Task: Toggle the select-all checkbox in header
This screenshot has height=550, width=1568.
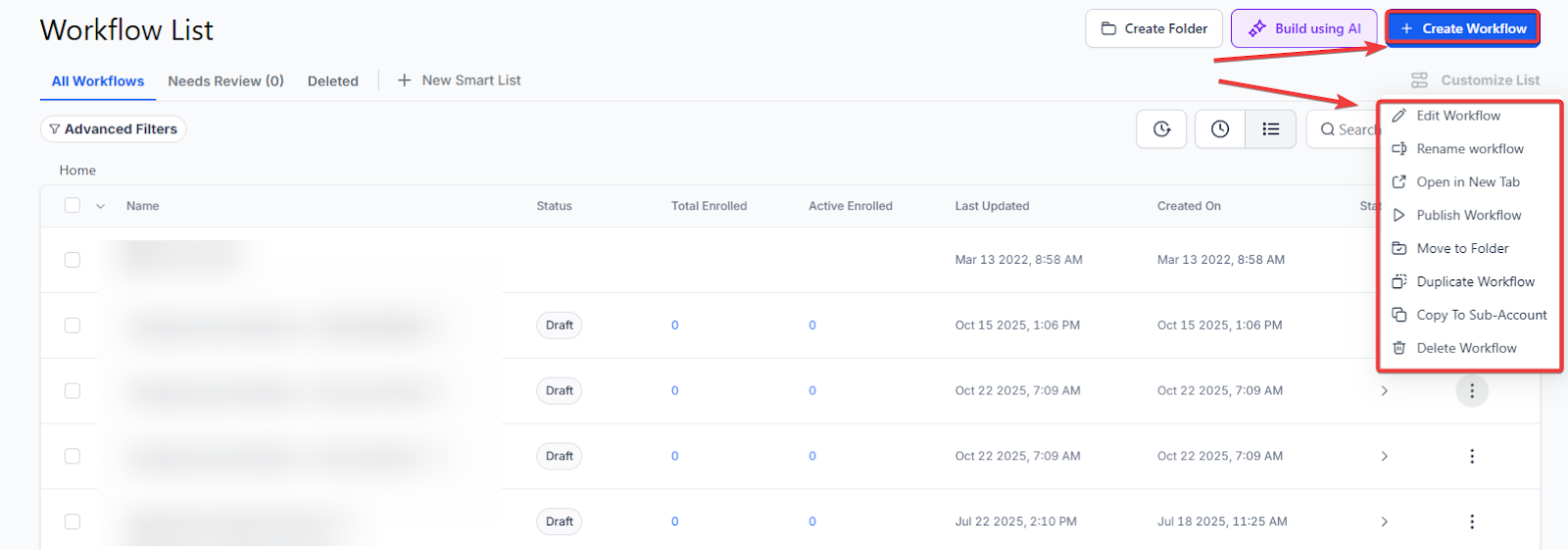Action: [73, 206]
